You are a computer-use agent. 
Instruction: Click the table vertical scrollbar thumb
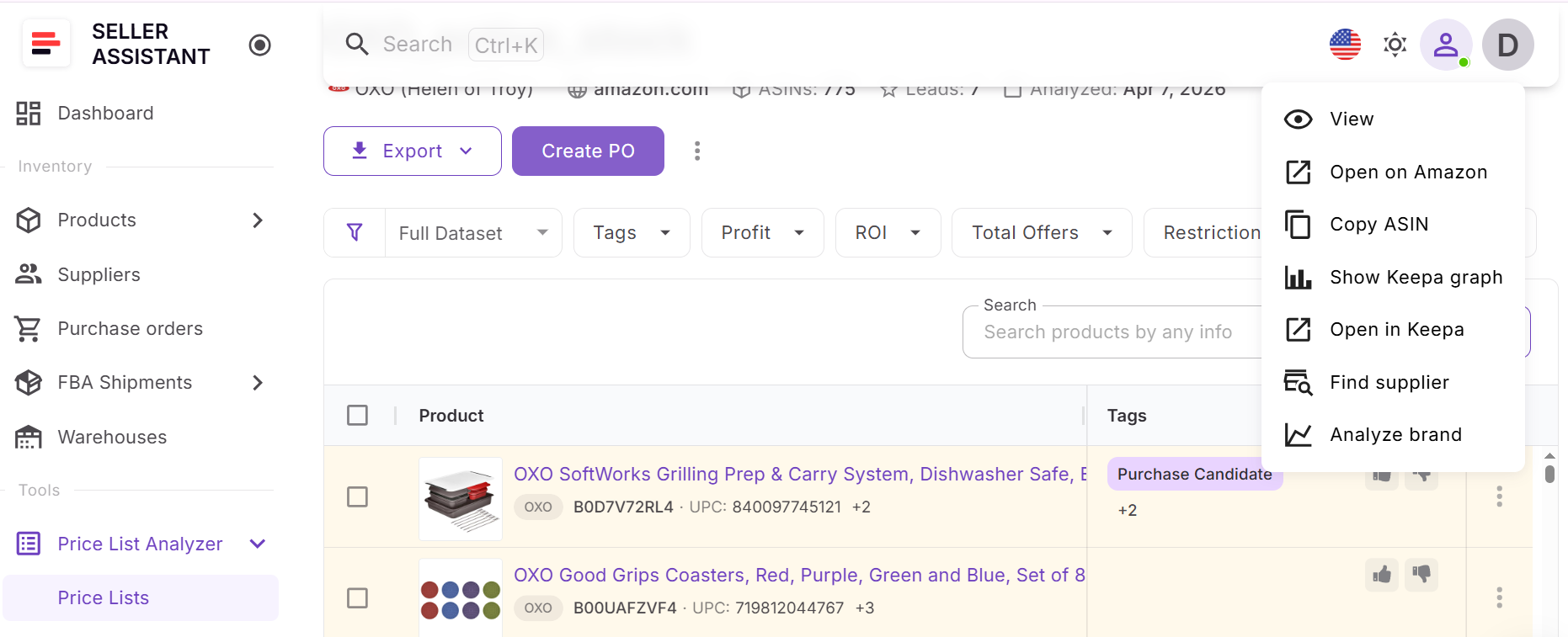click(x=1549, y=474)
